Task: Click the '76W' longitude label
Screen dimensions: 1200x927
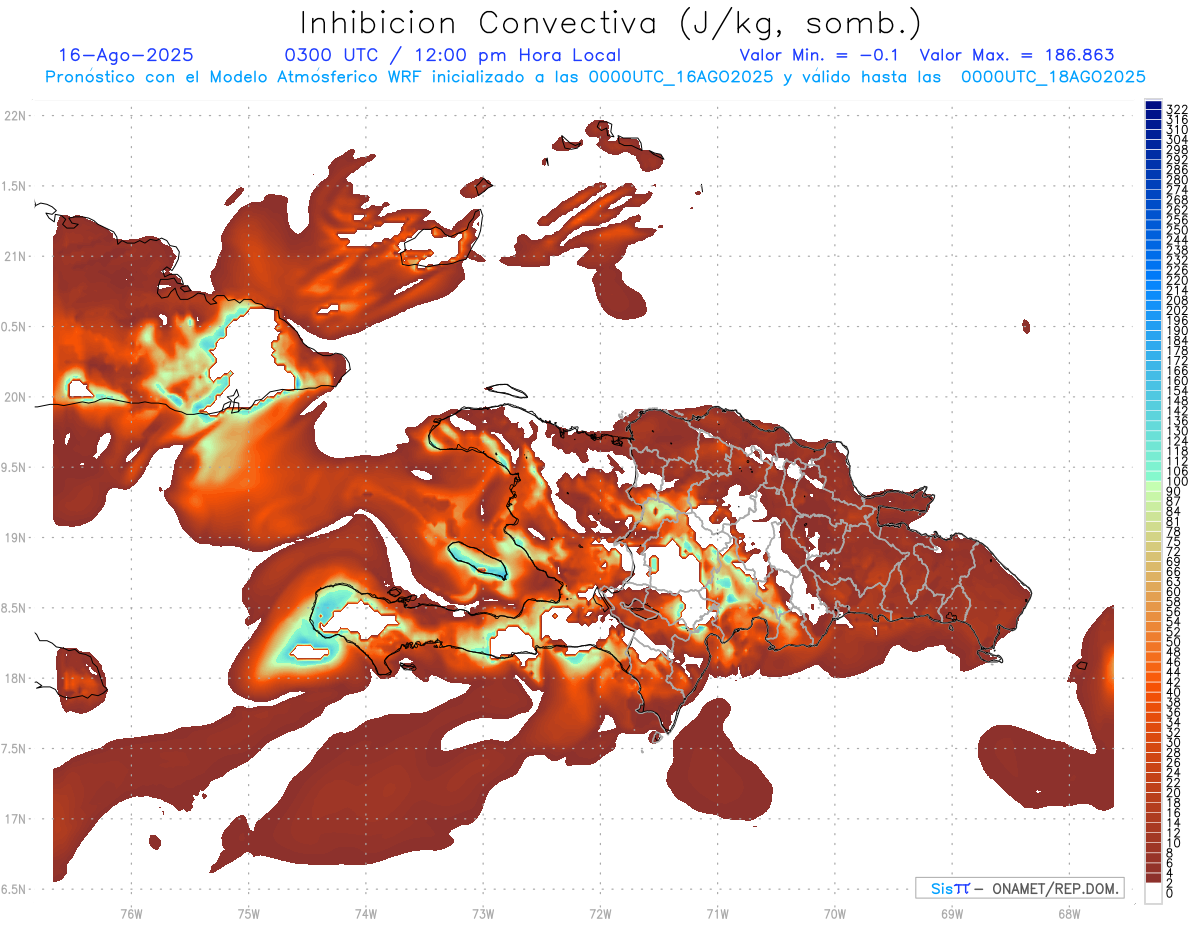Action: (x=131, y=914)
